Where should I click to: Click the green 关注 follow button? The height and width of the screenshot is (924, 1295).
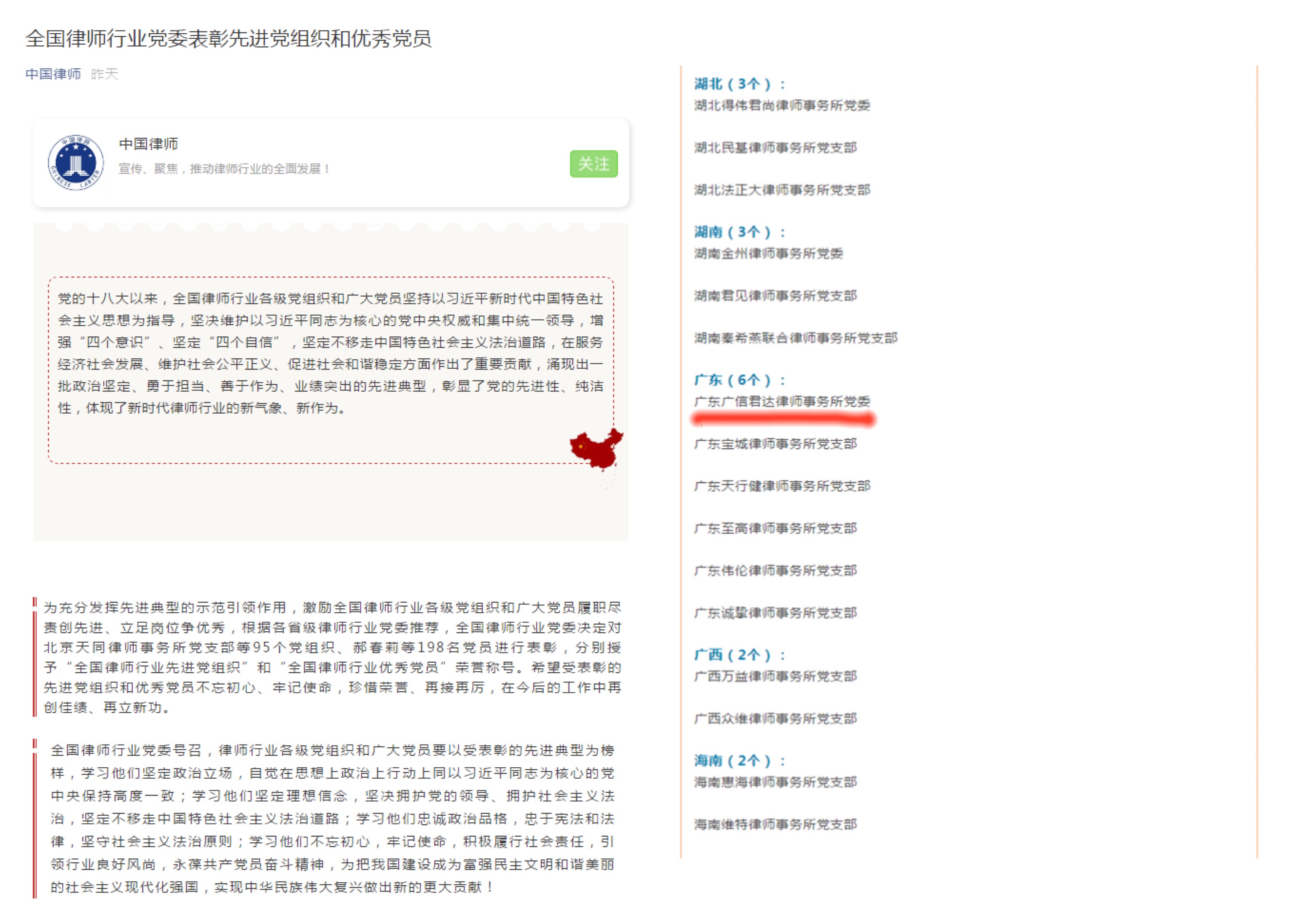coord(593,164)
